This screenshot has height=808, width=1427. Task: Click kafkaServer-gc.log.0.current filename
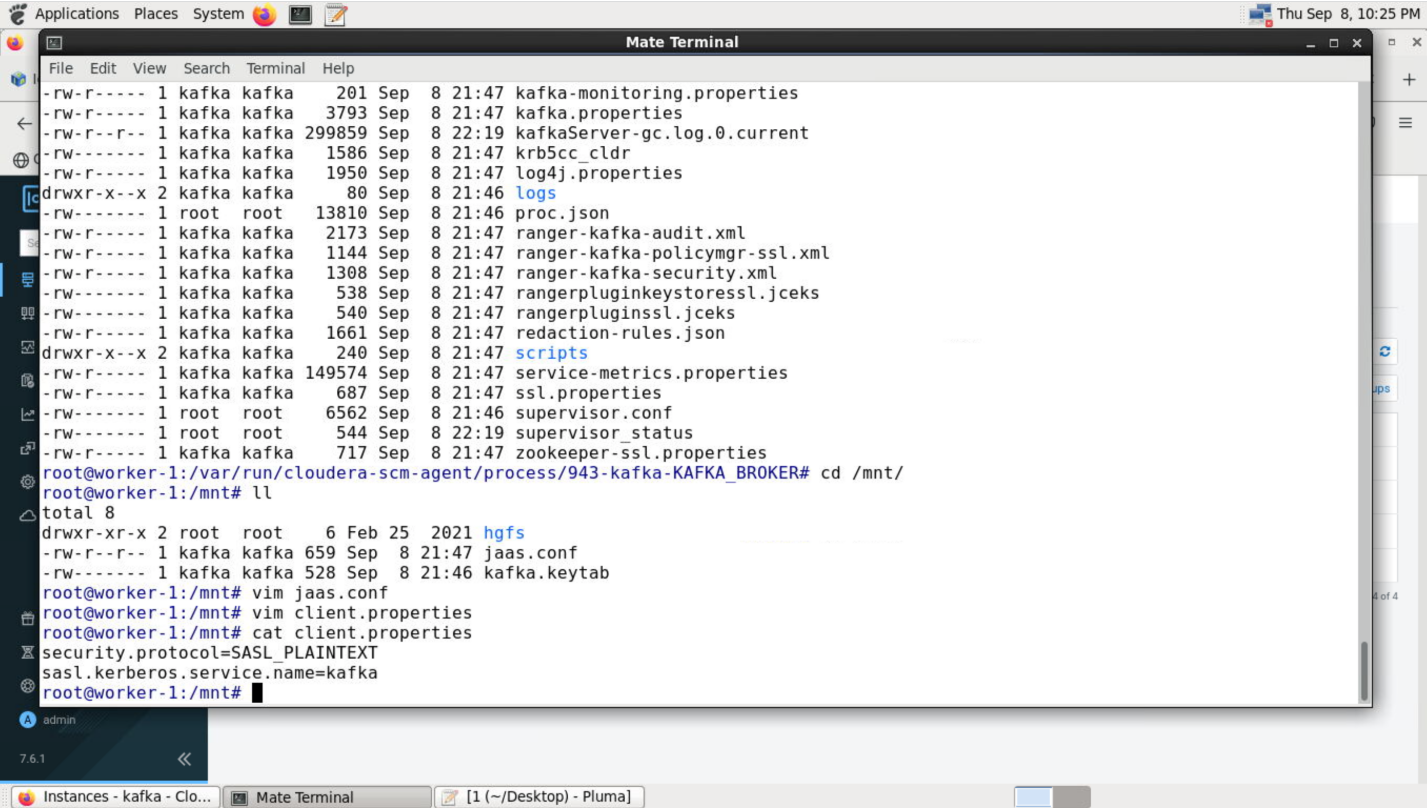coord(662,133)
